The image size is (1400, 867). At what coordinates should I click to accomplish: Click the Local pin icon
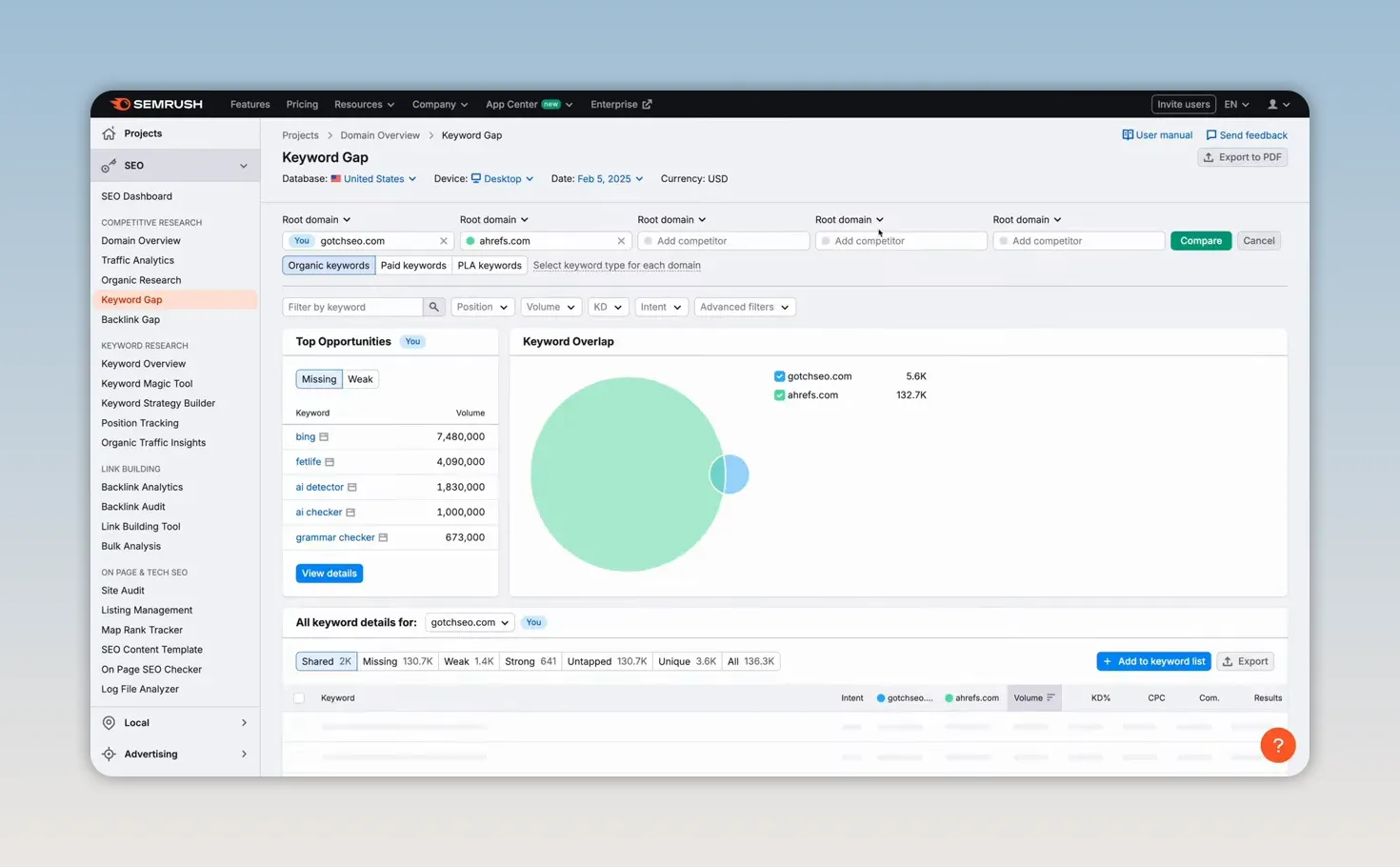[110, 723]
